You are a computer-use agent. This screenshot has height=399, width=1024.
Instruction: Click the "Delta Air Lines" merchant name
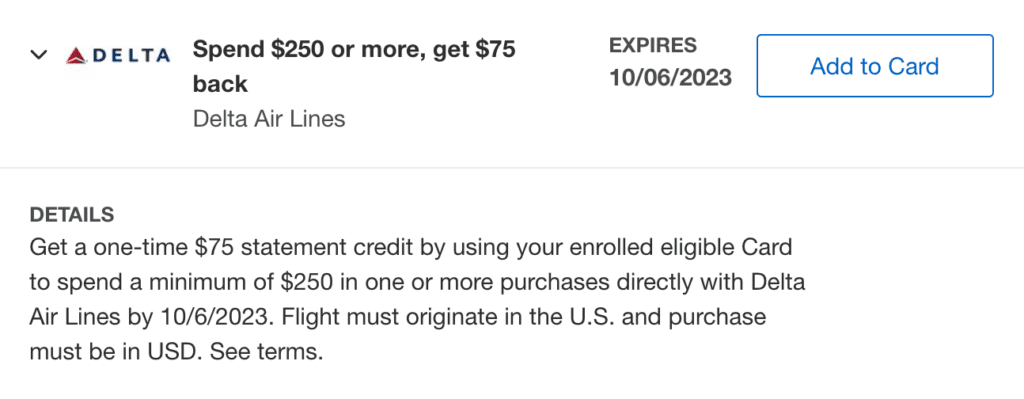click(x=269, y=119)
